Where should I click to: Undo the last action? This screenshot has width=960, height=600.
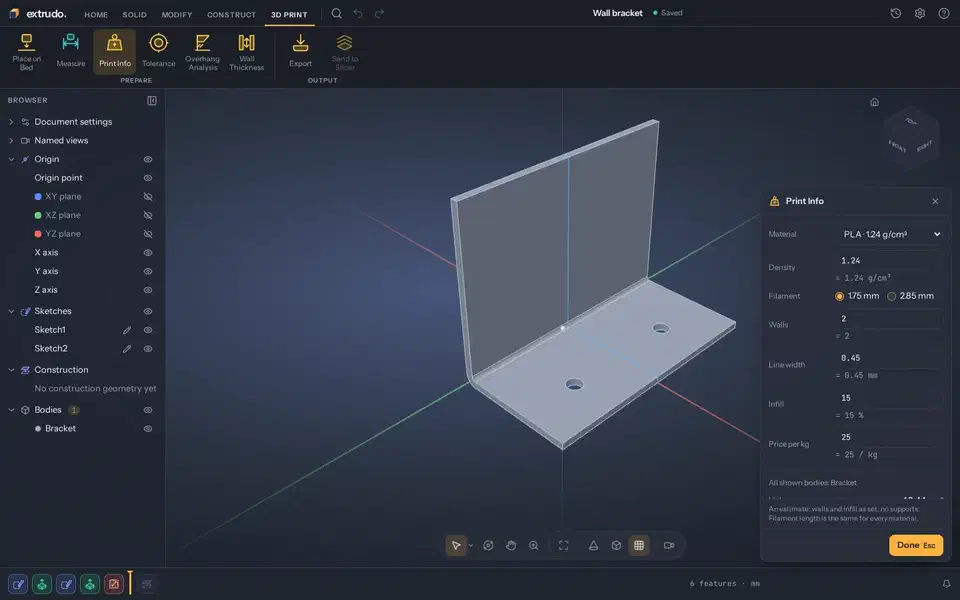pos(358,13)
